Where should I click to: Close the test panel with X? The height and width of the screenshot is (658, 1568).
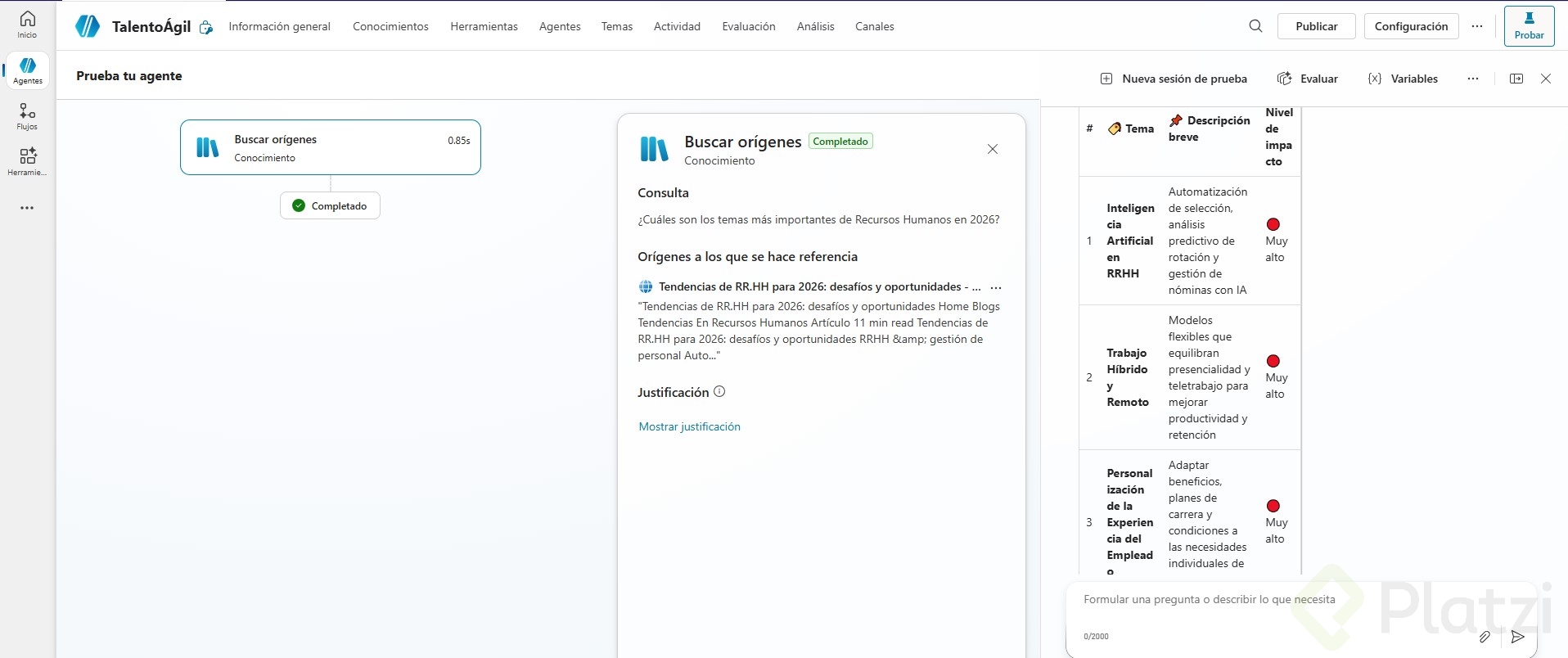tap(1546, 79)
